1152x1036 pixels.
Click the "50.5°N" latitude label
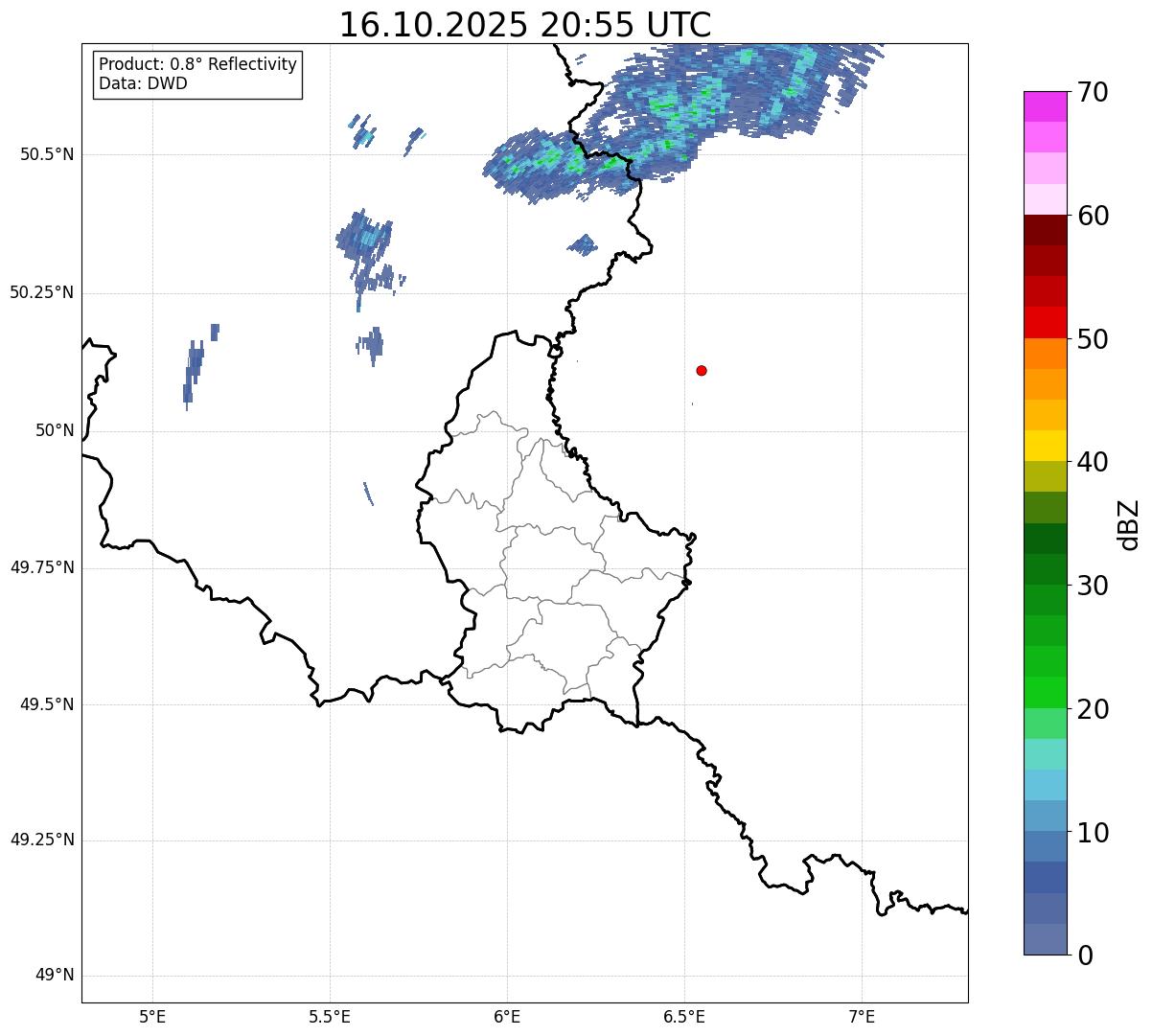point(47,154)
